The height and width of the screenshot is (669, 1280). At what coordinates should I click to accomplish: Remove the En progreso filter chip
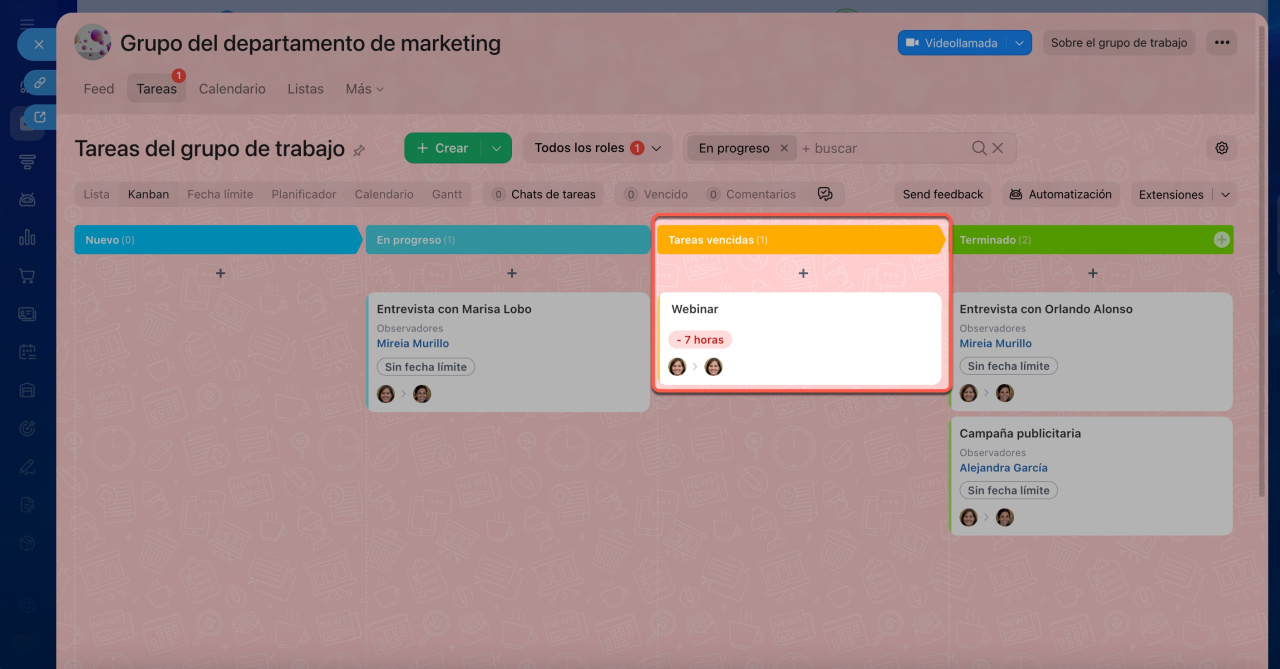click(784, 148)
